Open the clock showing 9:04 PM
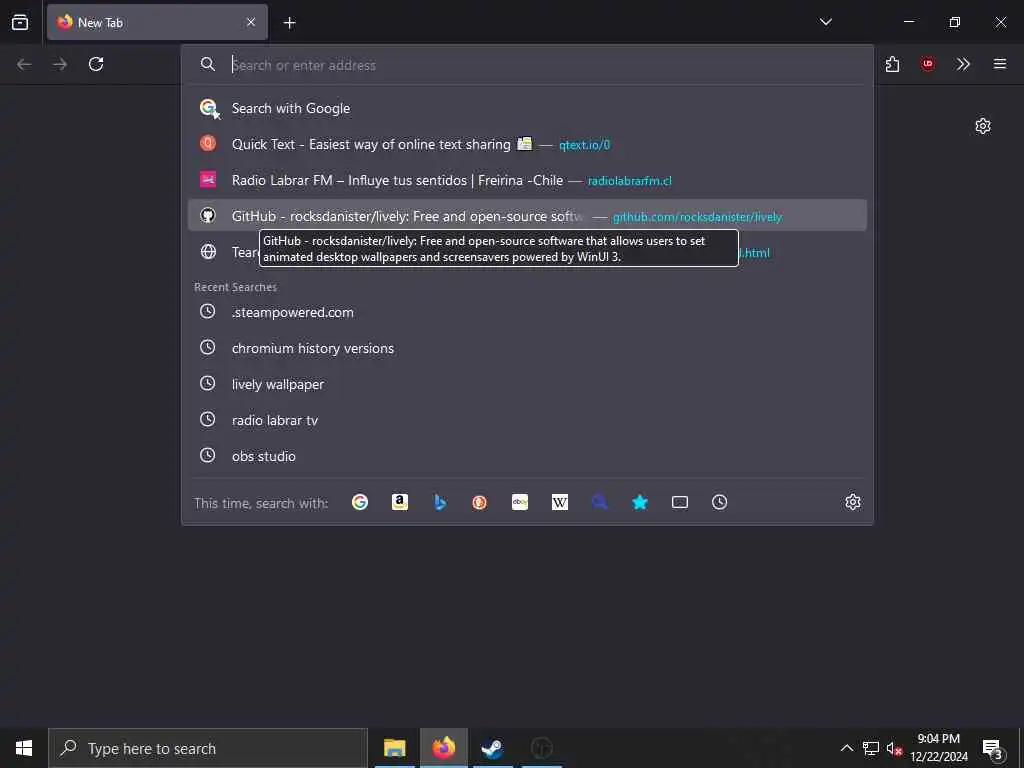1024x768 pixels. (938, 748)
